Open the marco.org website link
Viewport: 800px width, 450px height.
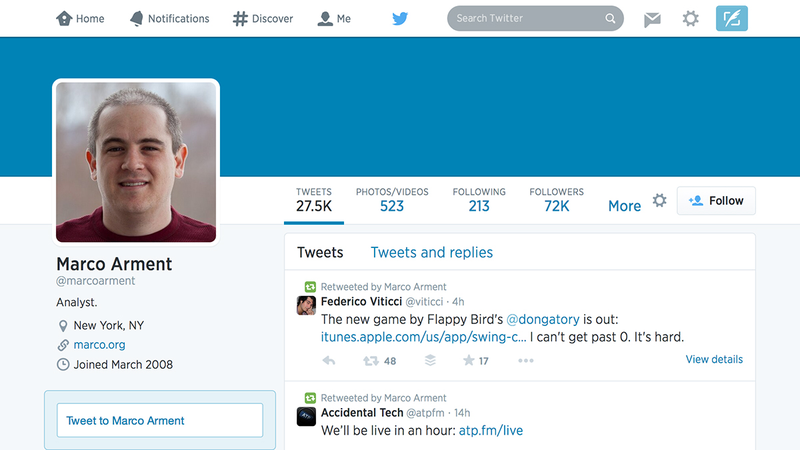(x=99, y=345)
